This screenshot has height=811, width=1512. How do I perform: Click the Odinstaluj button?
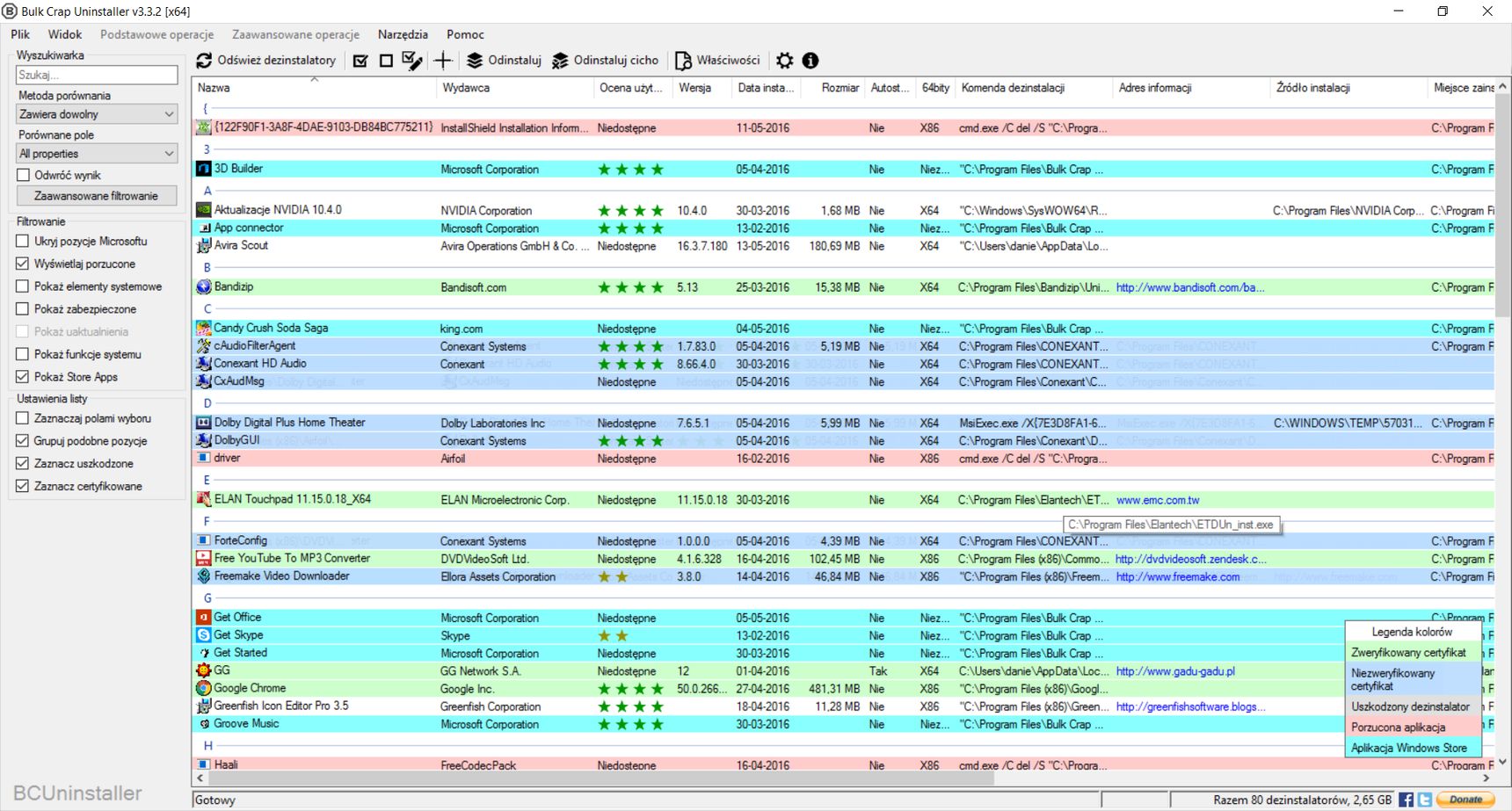pyautogui.click(x=504, y=61)
